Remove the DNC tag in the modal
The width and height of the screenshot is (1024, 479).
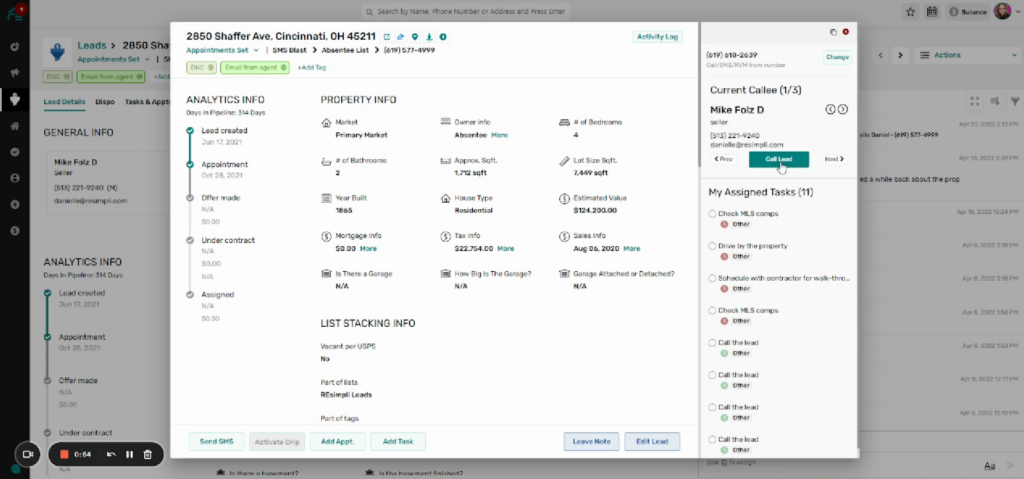(211, 67)
